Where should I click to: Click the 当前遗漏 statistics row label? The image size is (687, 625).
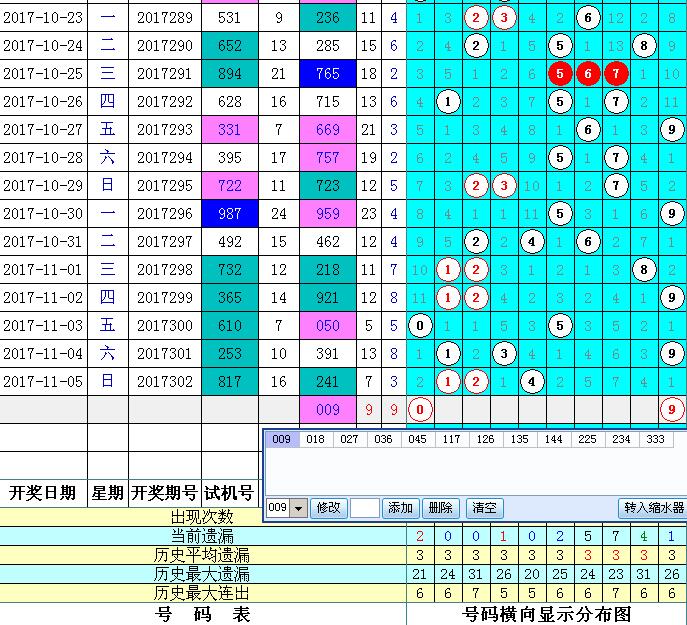click(202, 536)
